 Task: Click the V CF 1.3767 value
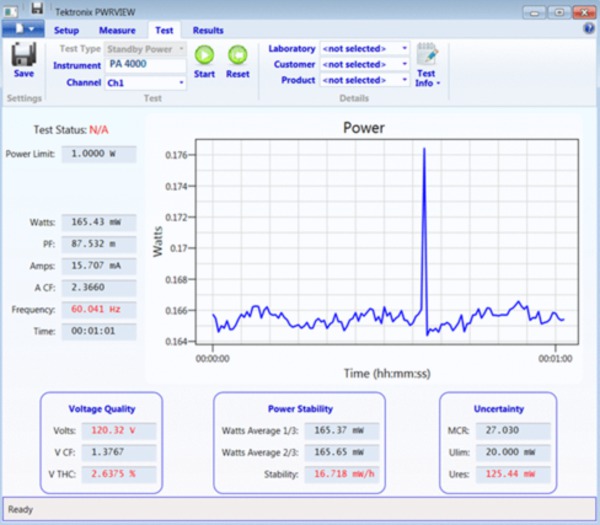pos(119,452)
